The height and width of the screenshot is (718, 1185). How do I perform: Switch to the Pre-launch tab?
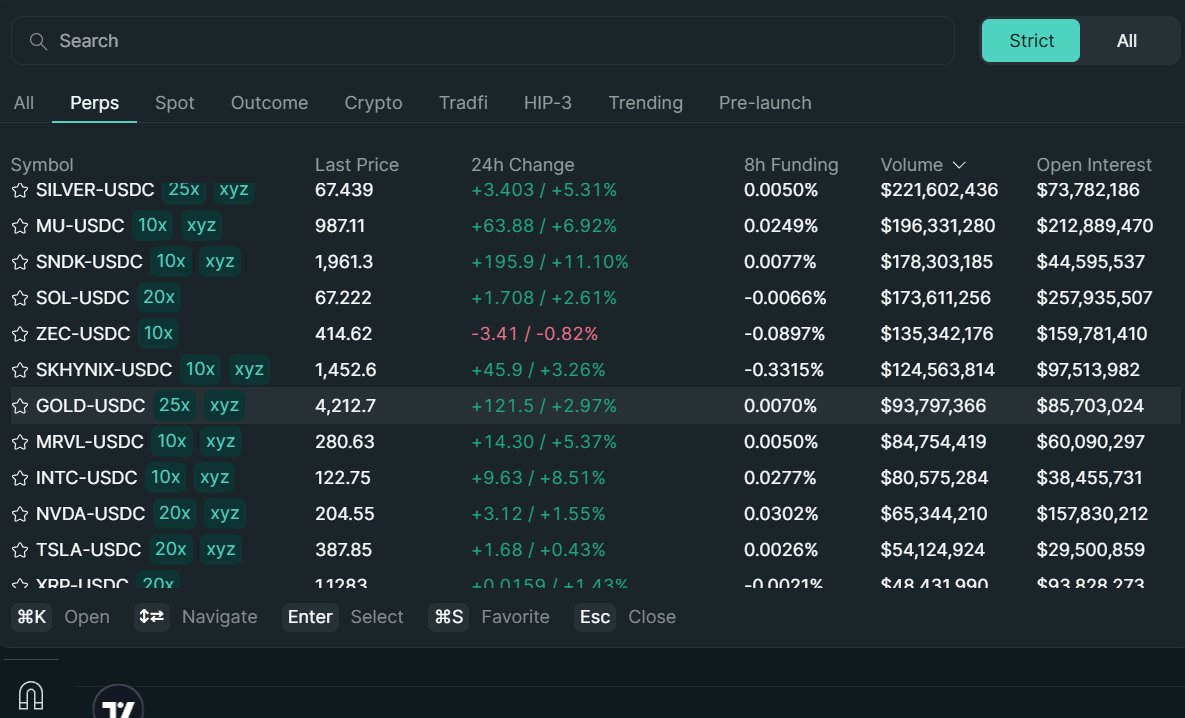[765, 103]
